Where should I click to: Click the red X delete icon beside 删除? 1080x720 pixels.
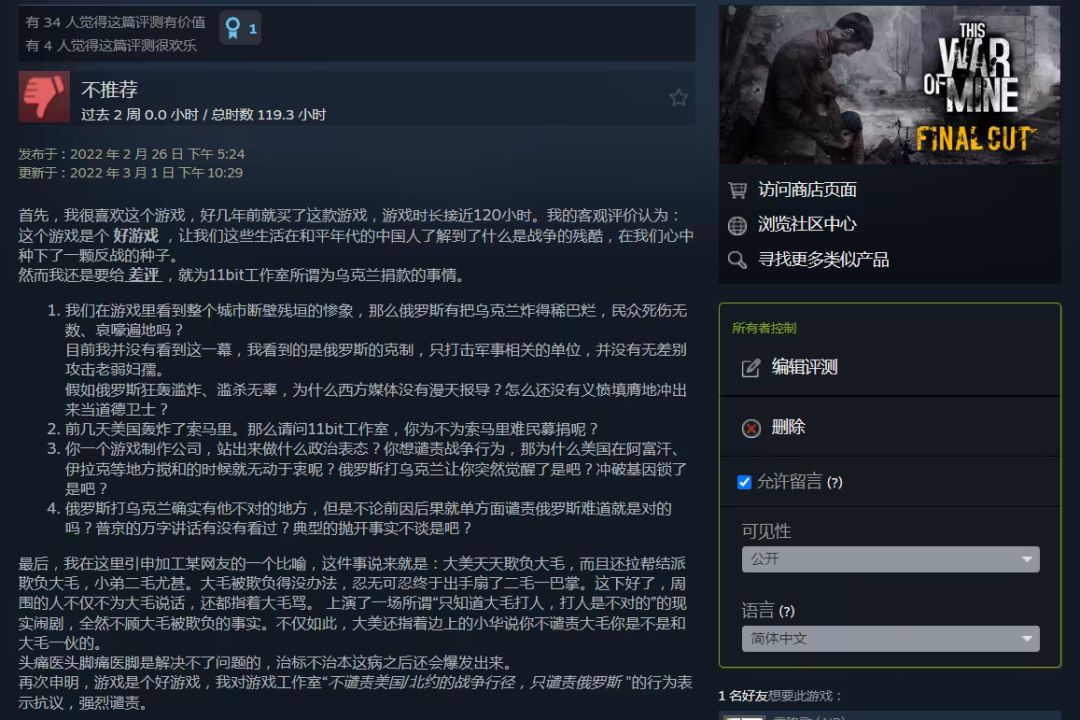[751, 429]
